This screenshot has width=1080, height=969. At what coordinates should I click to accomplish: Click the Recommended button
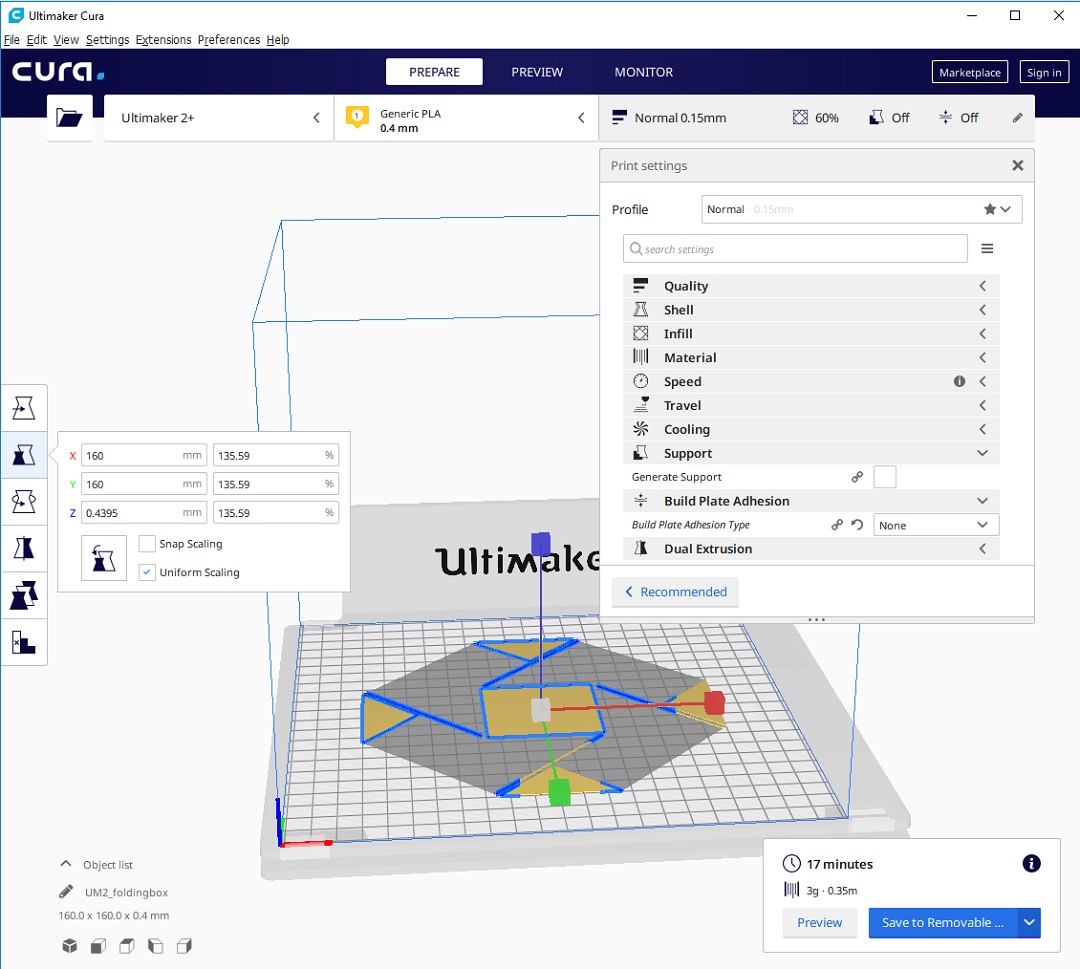676,592
